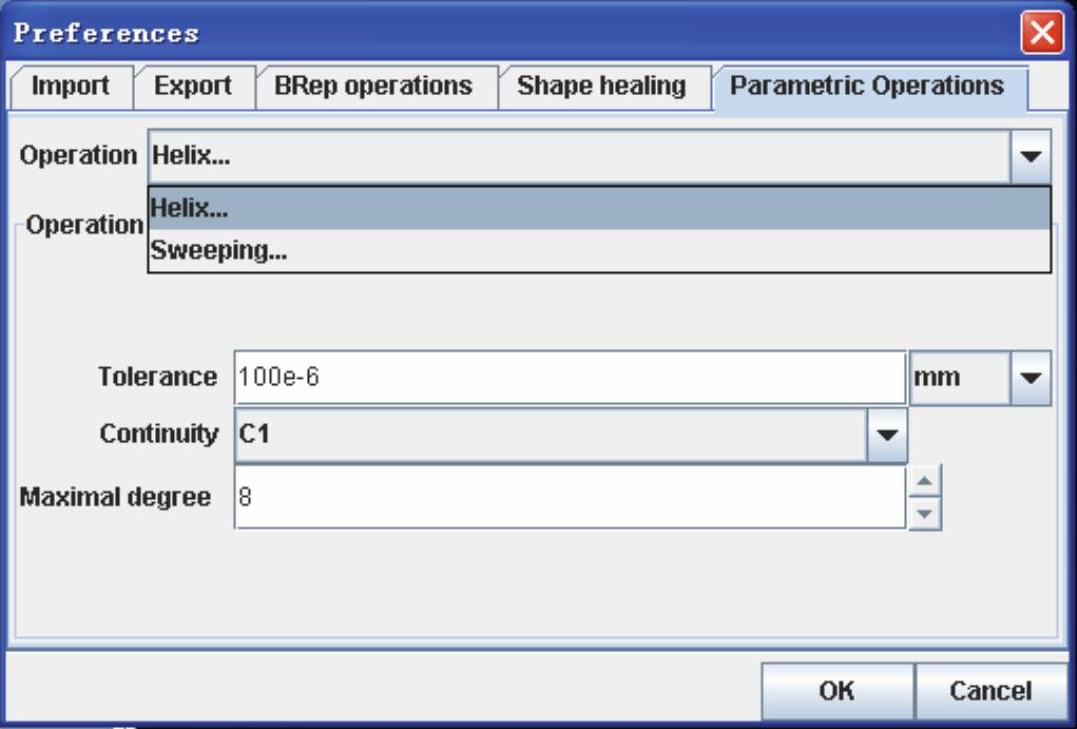Decrease Maximal degree with down arrow

pos(925,512)
